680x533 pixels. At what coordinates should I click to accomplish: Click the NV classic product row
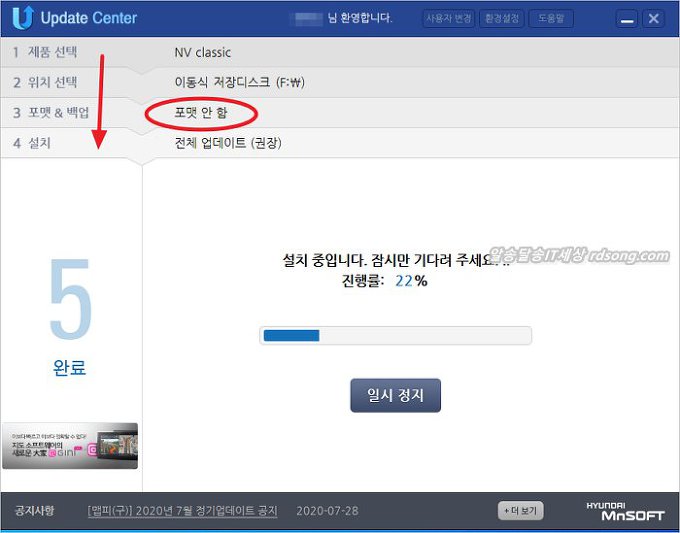(202, 52)
